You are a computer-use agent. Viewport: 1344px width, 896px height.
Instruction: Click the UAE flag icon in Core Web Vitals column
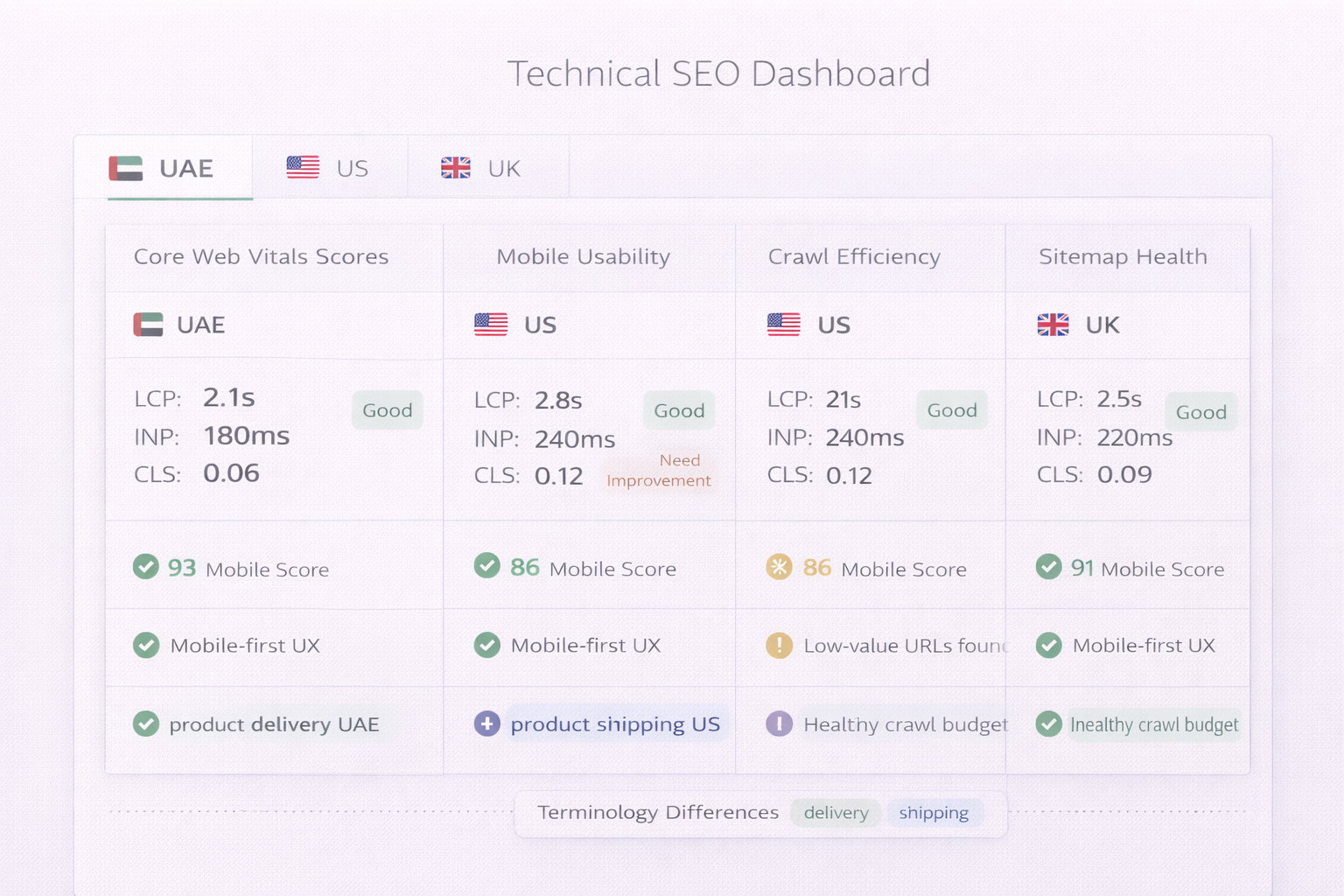pos(149,325)
